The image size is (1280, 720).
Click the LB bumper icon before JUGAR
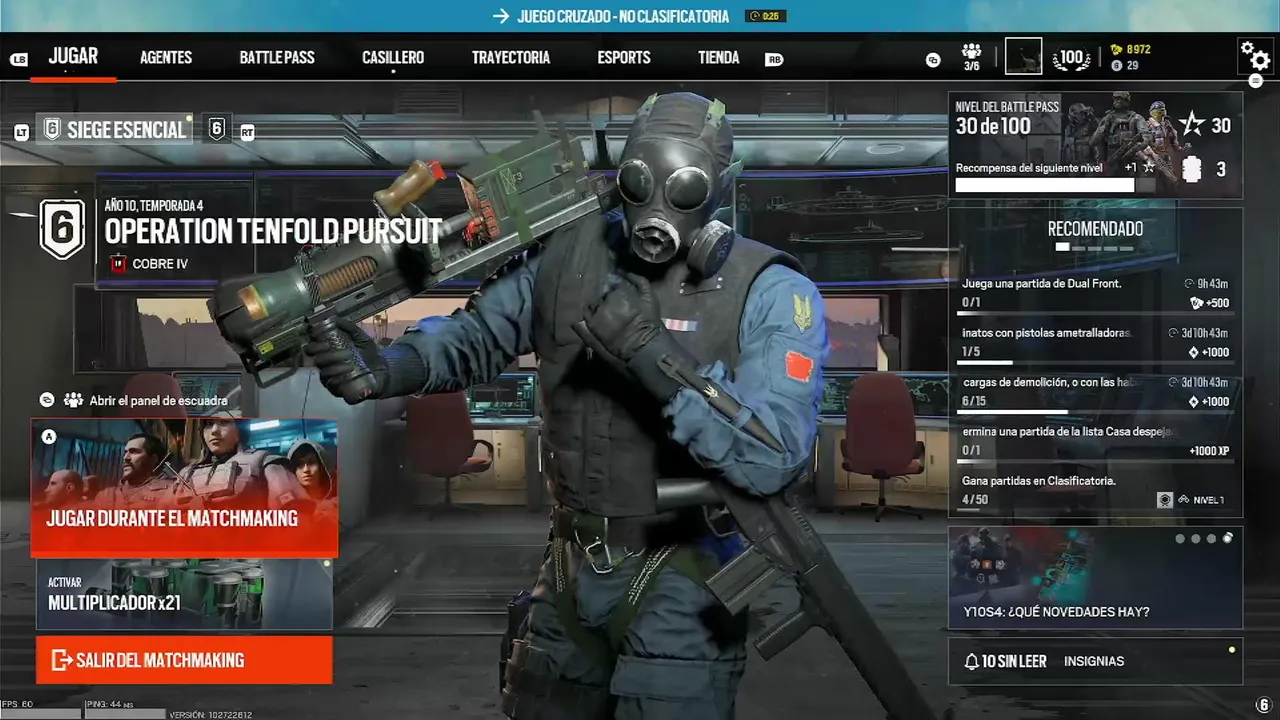(19, 59)
